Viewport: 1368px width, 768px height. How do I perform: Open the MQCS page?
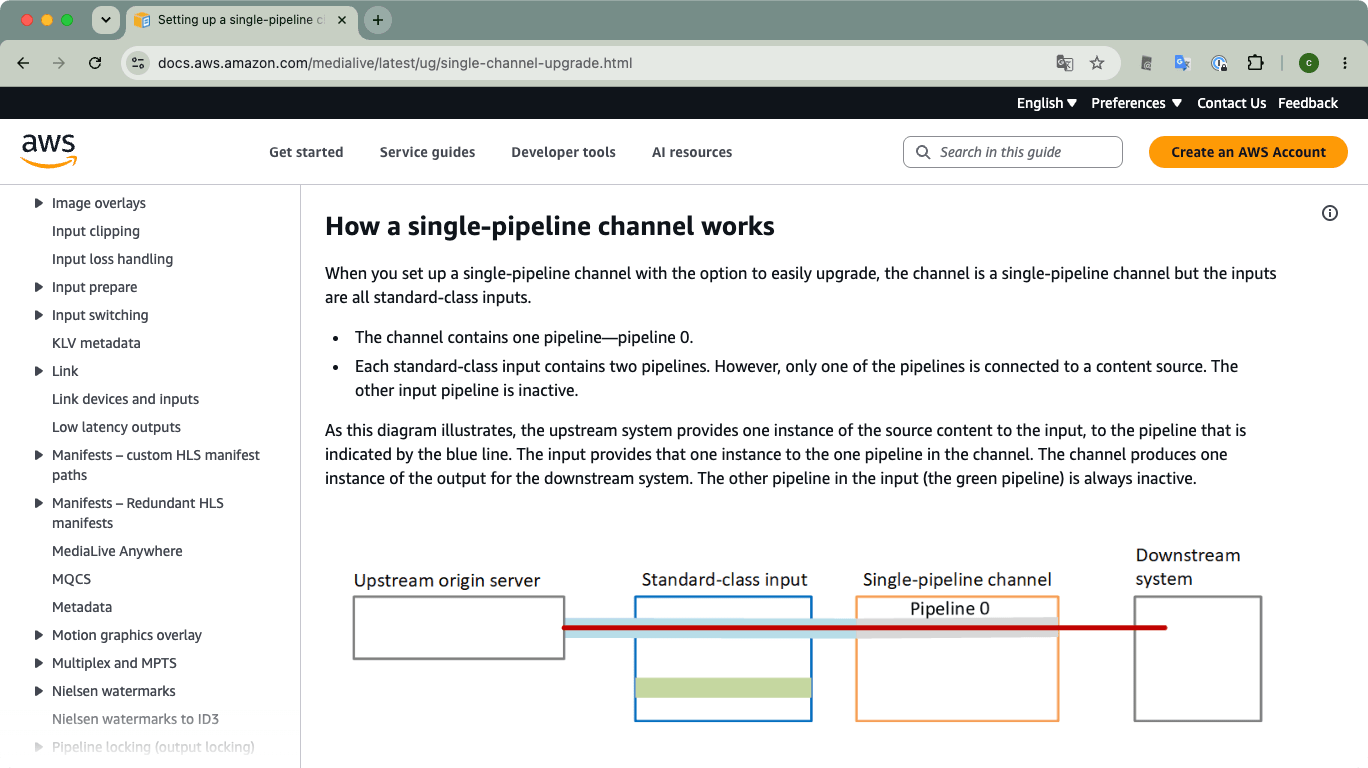click(71, 579)
